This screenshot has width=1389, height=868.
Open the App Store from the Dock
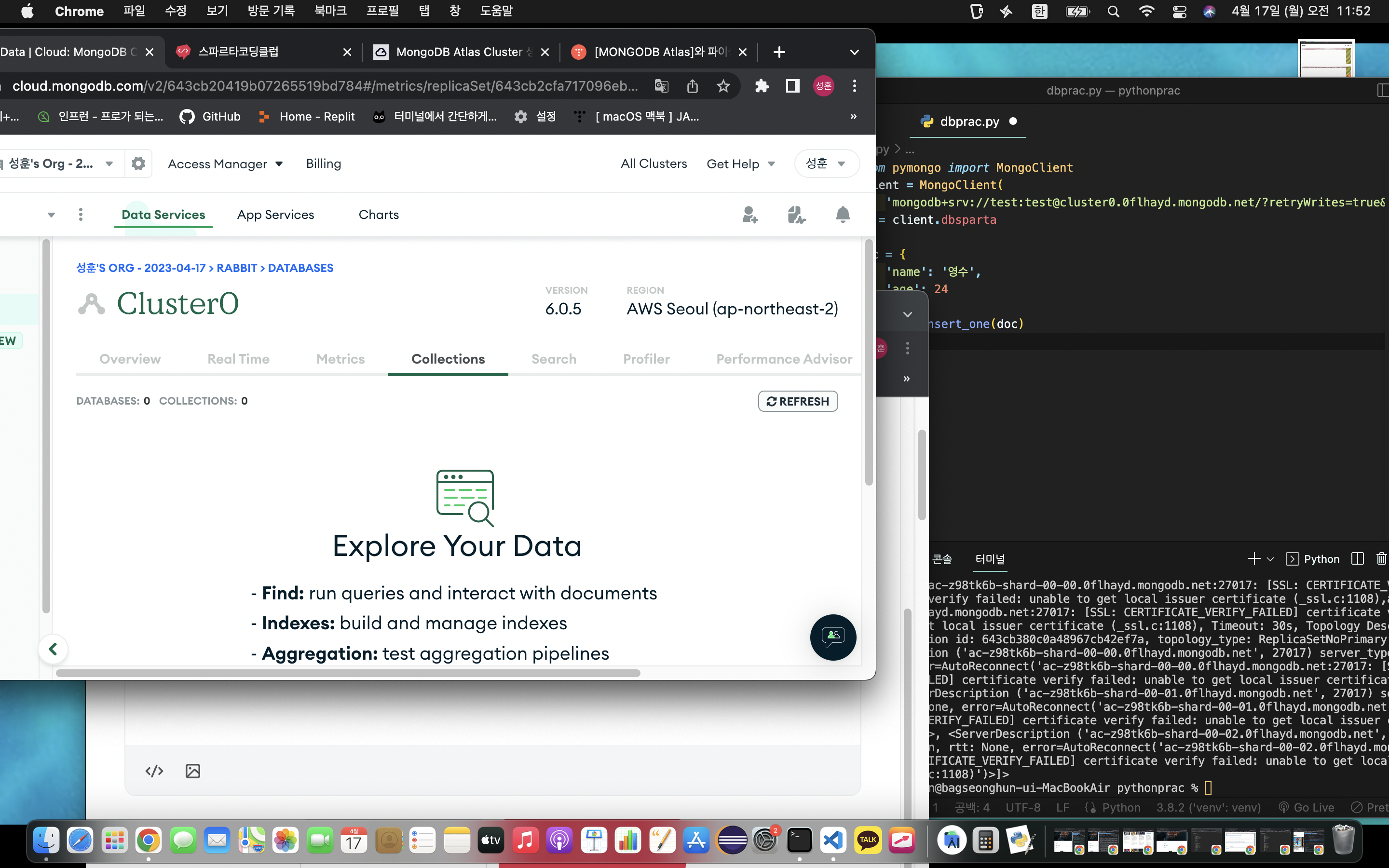[x=696, y=841]
